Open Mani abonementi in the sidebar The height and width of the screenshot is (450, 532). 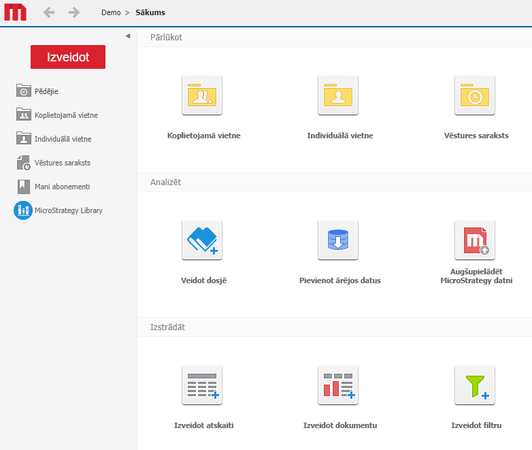click(53, 186)
